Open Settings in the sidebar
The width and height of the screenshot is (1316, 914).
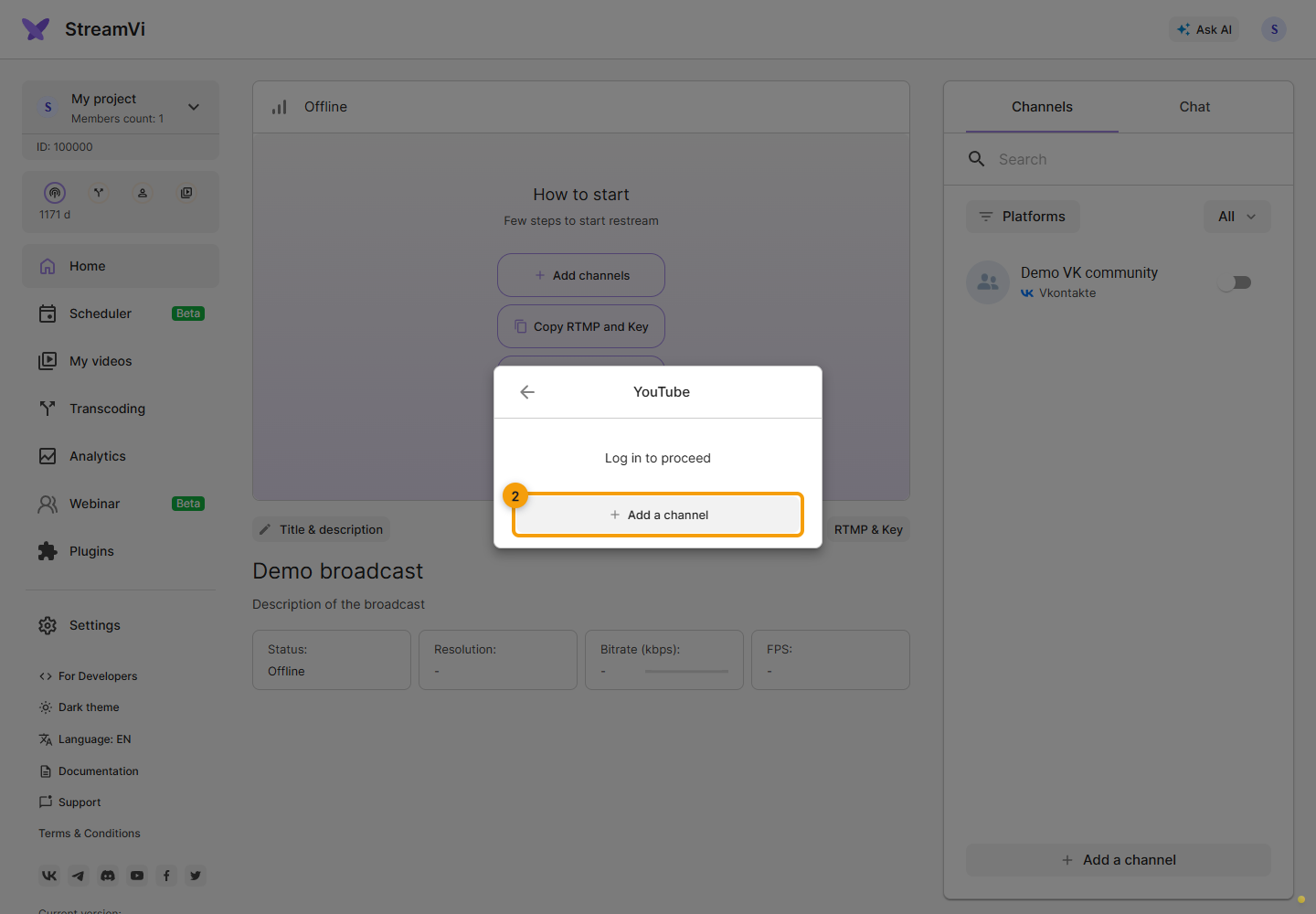pyautogui.click(x=121, y=625)
